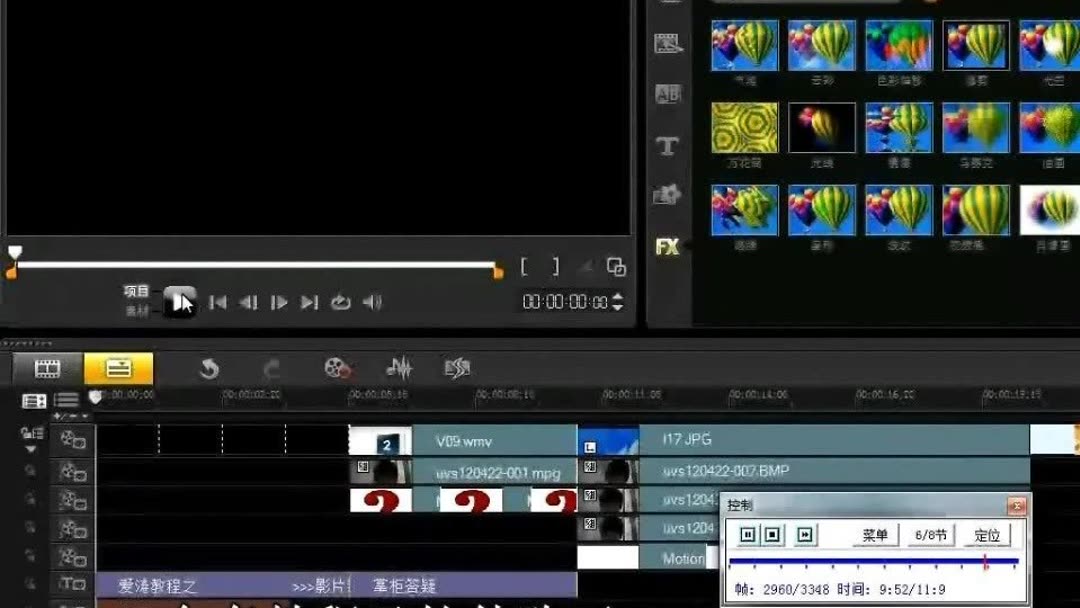
Task: Switch to Timeline view tab
Action: click(x=119, y=367)
